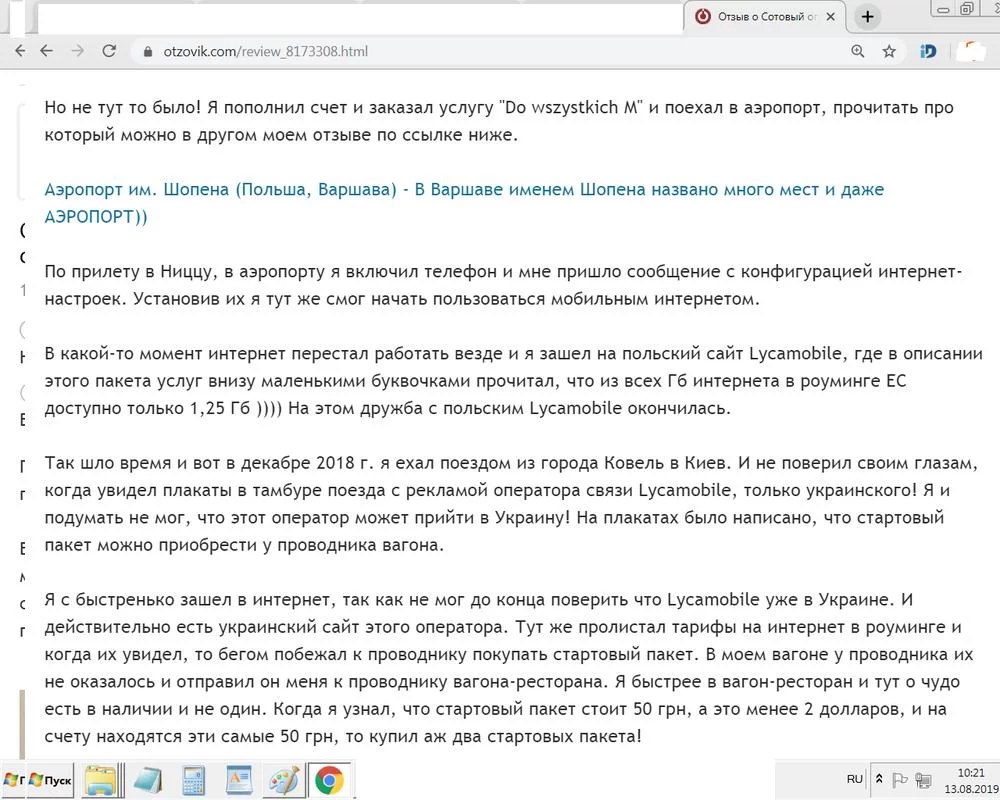
Task: Minimize the Chrome window
Action: point(943,9)
